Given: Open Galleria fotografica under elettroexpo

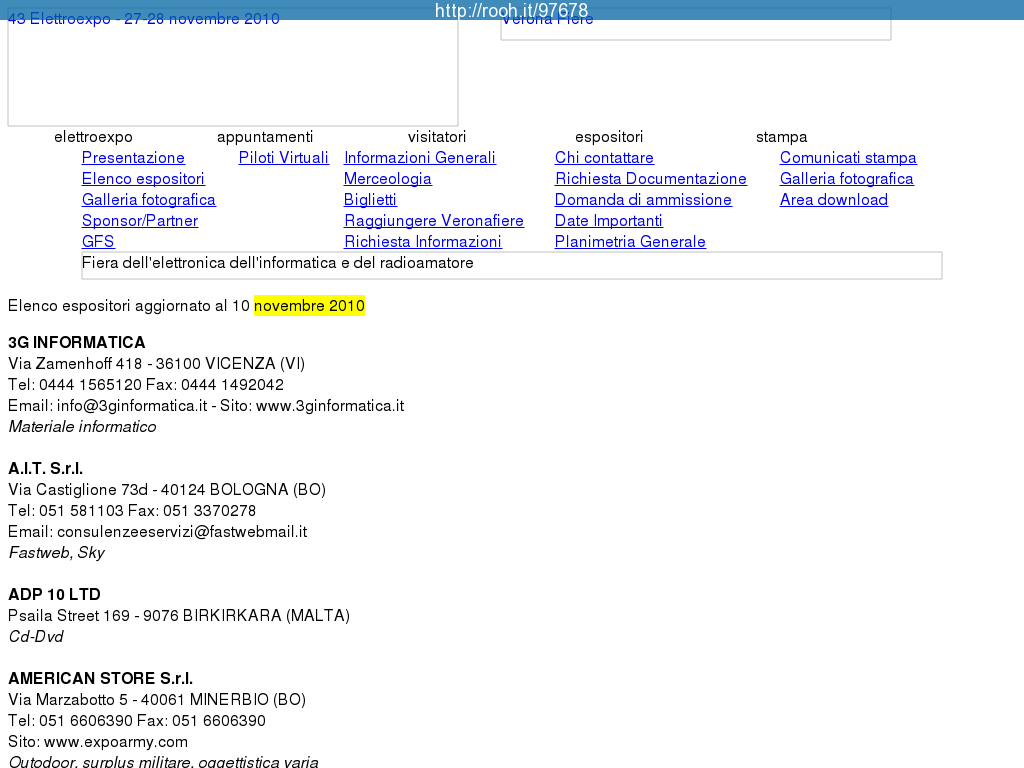Looking at the screenshot, I should pos(148,200).
